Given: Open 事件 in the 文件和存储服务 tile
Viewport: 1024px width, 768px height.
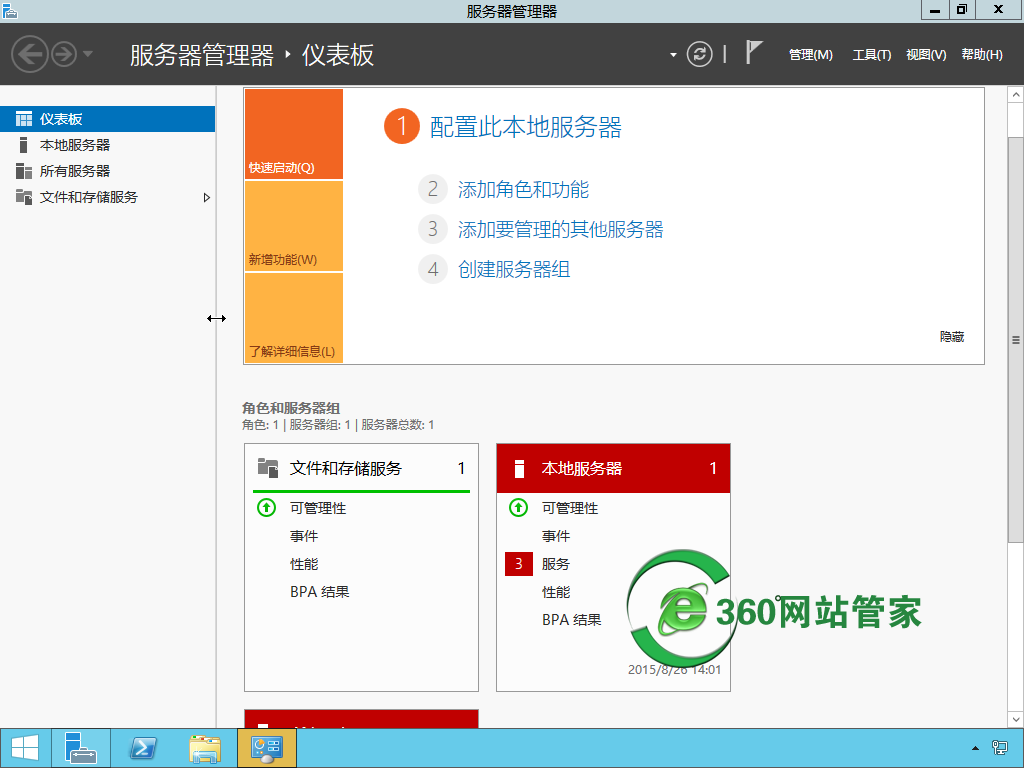Looking at the screenshot, I should click(304, 536).
